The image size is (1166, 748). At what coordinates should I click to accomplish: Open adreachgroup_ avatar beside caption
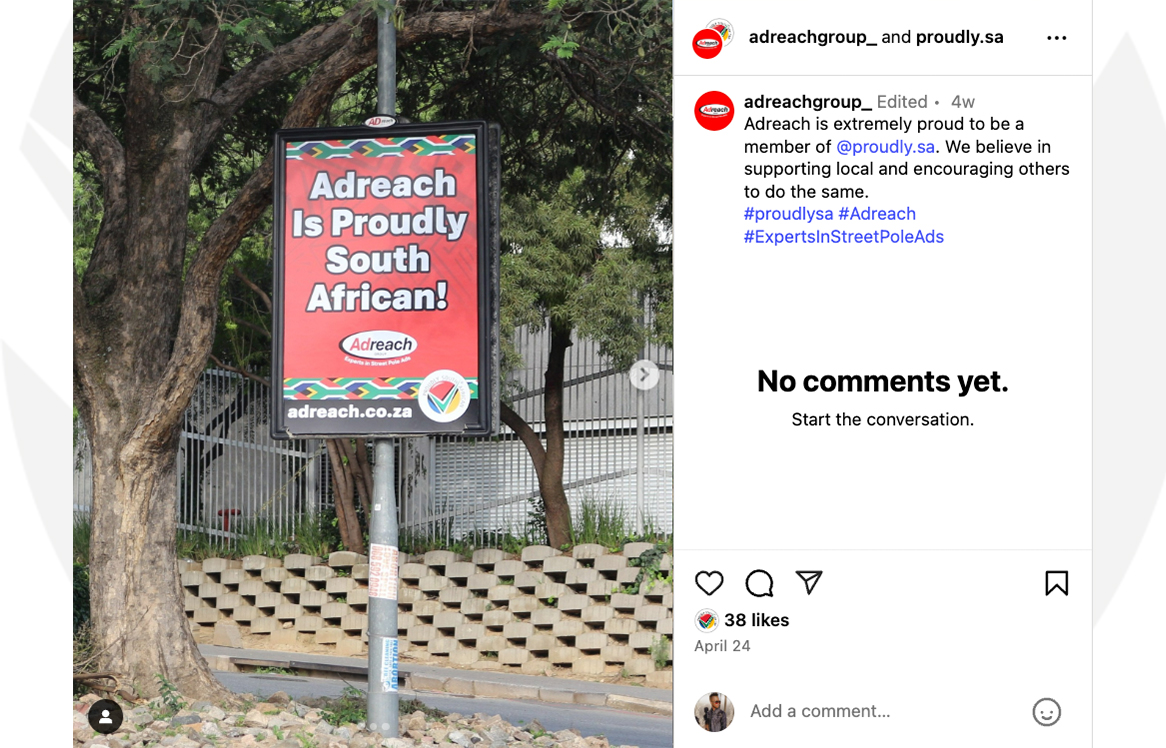714,111
